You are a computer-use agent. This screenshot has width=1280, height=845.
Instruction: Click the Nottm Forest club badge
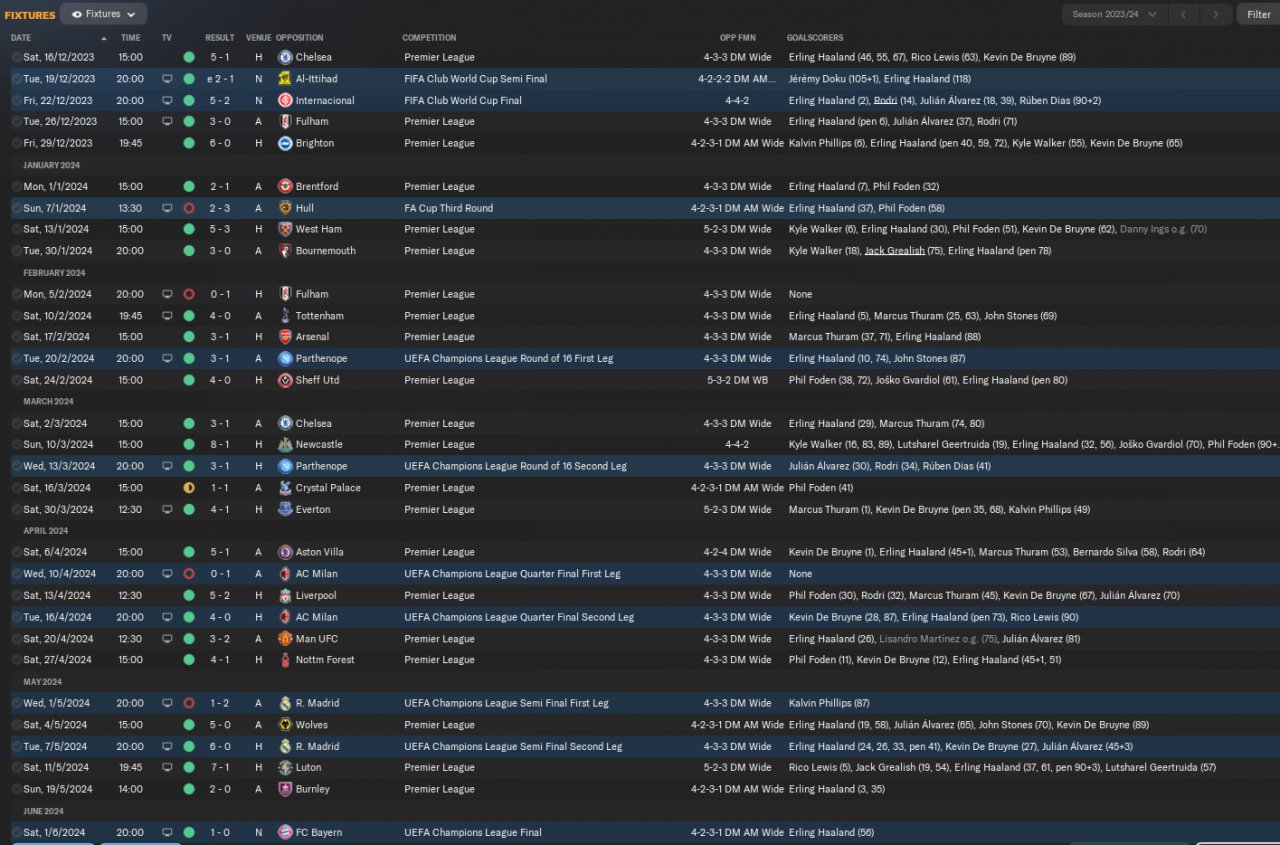[285, 660]
